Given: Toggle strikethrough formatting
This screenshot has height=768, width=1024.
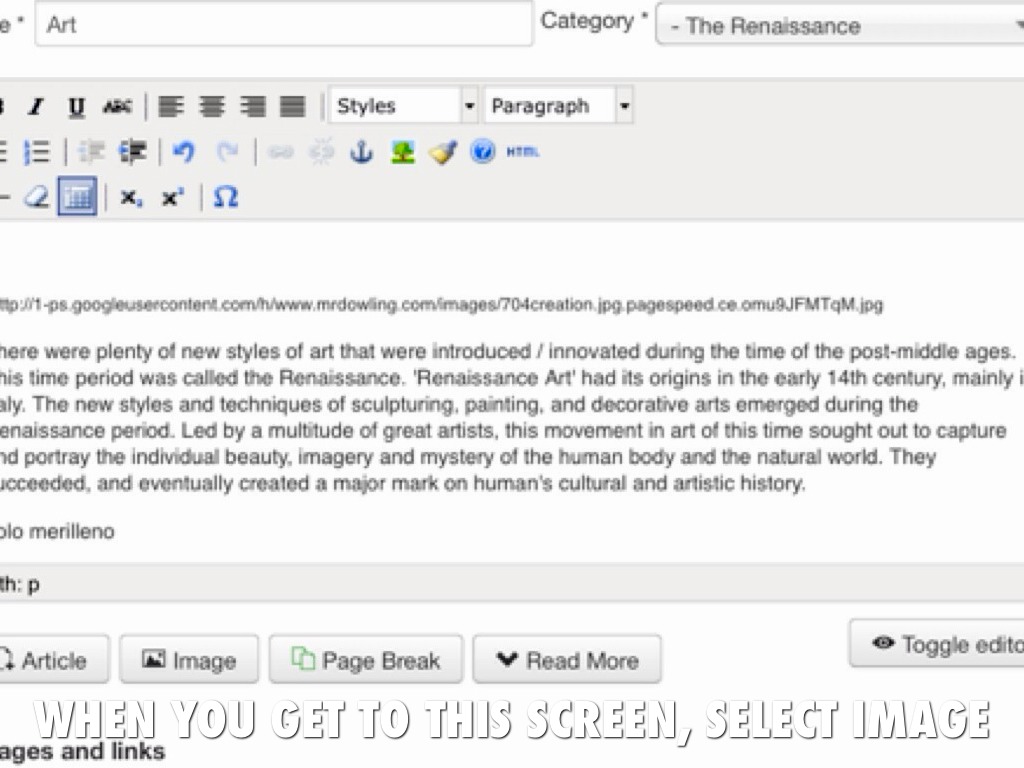Looking at the screenshot, I should [x=117, y=106].
